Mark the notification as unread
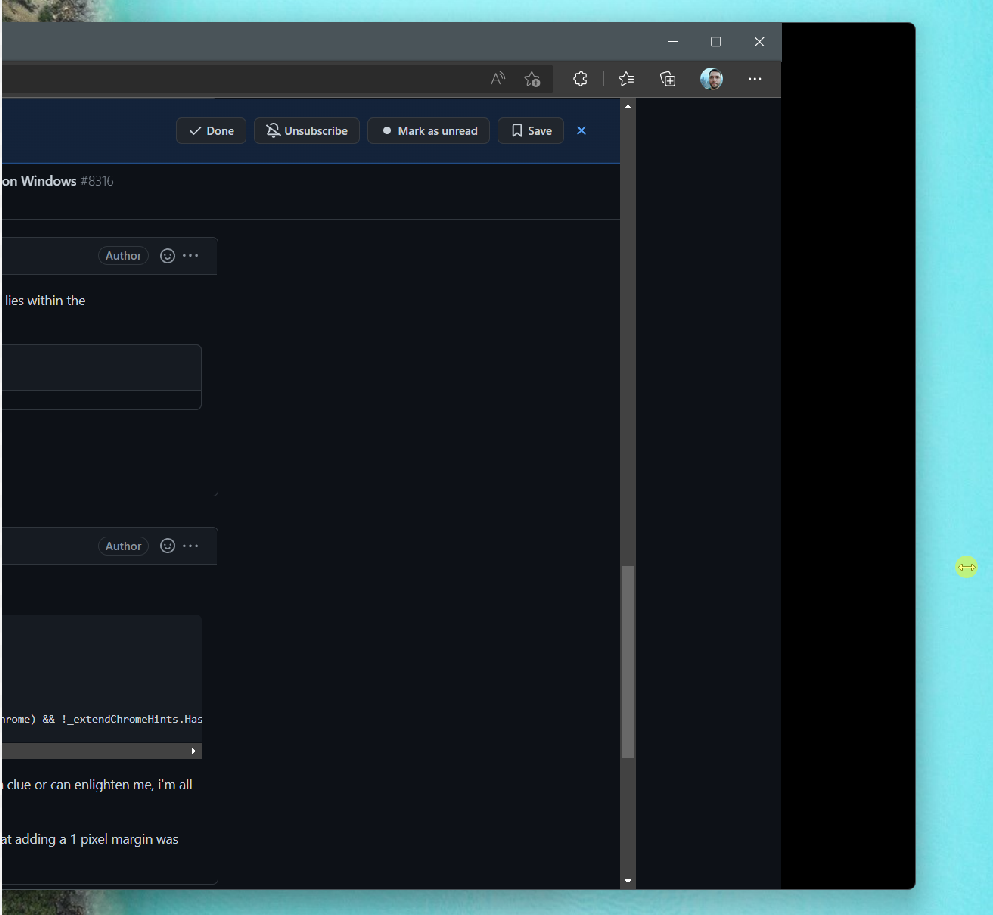 [x=428, y=130]
